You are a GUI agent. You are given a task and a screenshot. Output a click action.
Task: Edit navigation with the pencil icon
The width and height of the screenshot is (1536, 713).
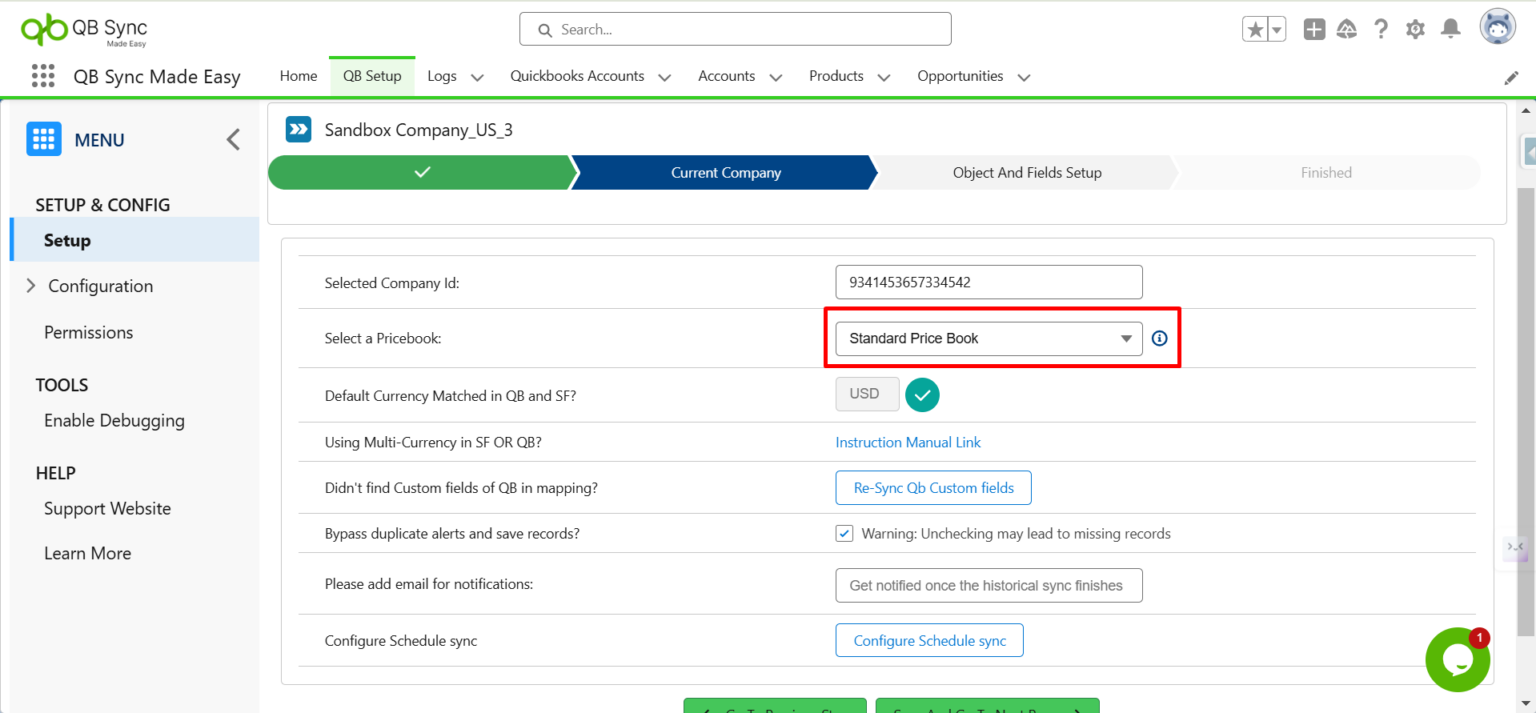point(1511,77)
